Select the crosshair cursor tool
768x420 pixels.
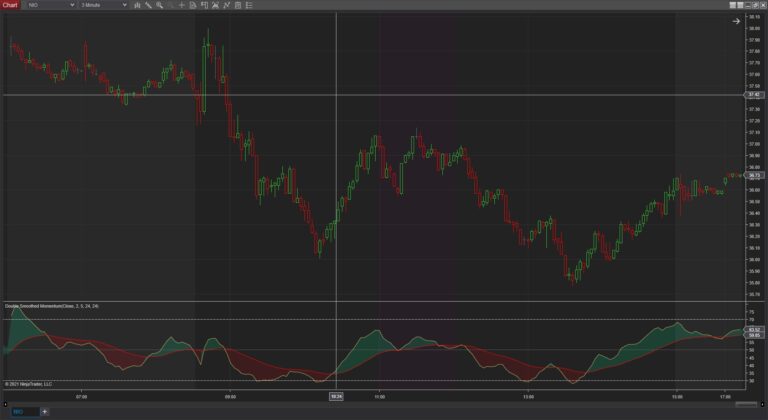click(x=182, y=5)
